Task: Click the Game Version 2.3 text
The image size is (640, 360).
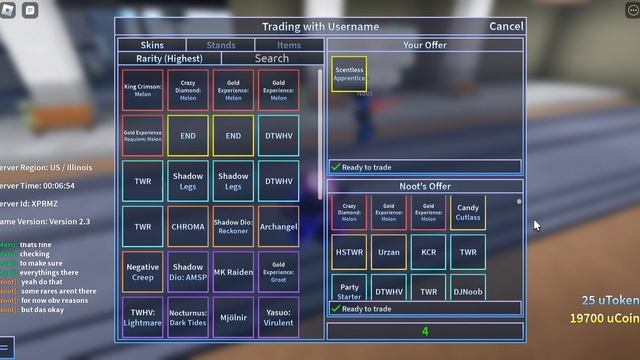Action: (45, 222)
